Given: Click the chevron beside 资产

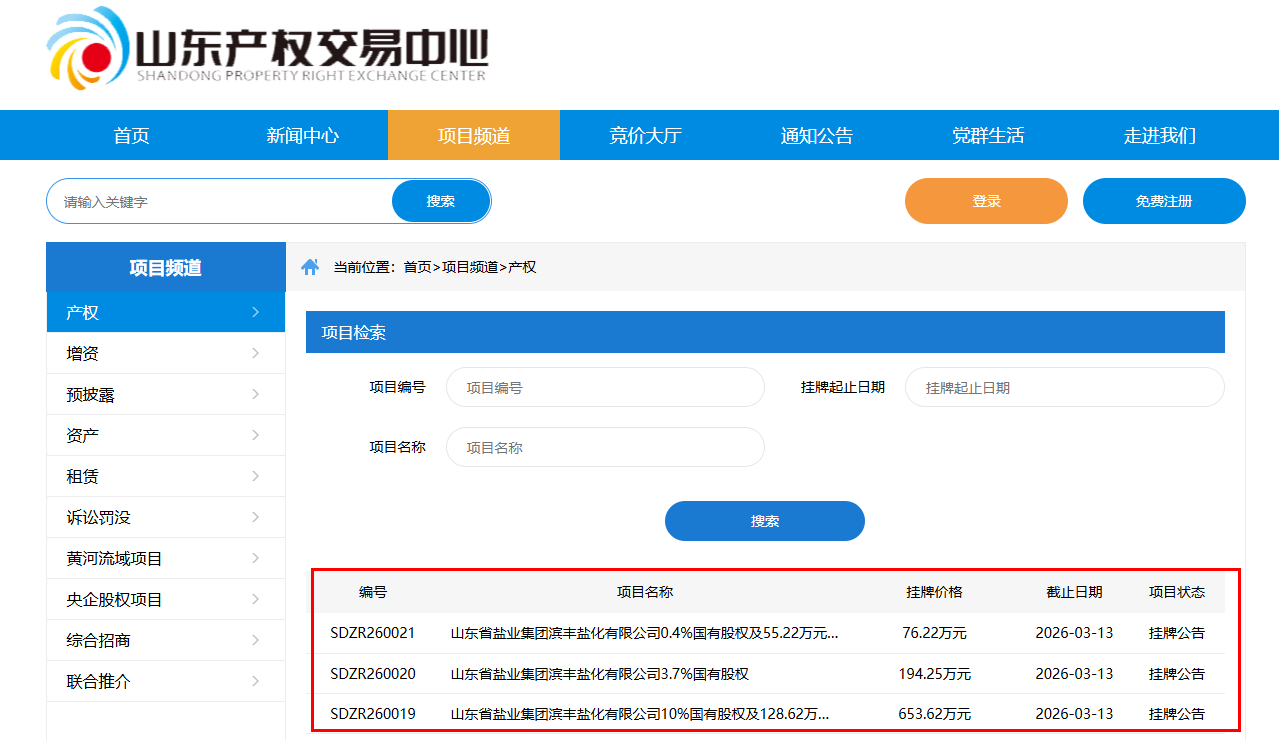Looking at the screenshot, I should pos(255,436).
